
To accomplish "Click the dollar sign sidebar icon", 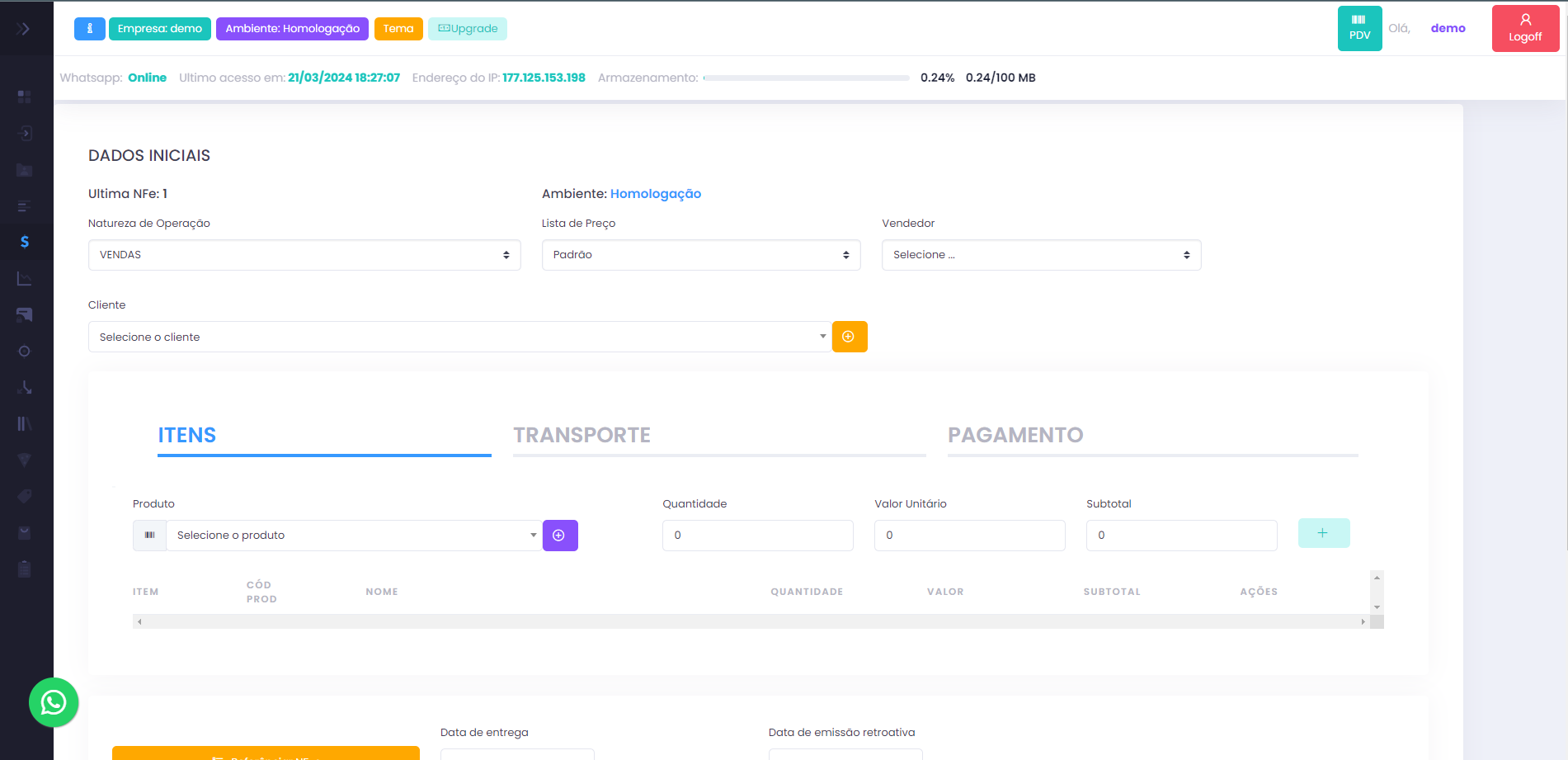I will point(25,242).
